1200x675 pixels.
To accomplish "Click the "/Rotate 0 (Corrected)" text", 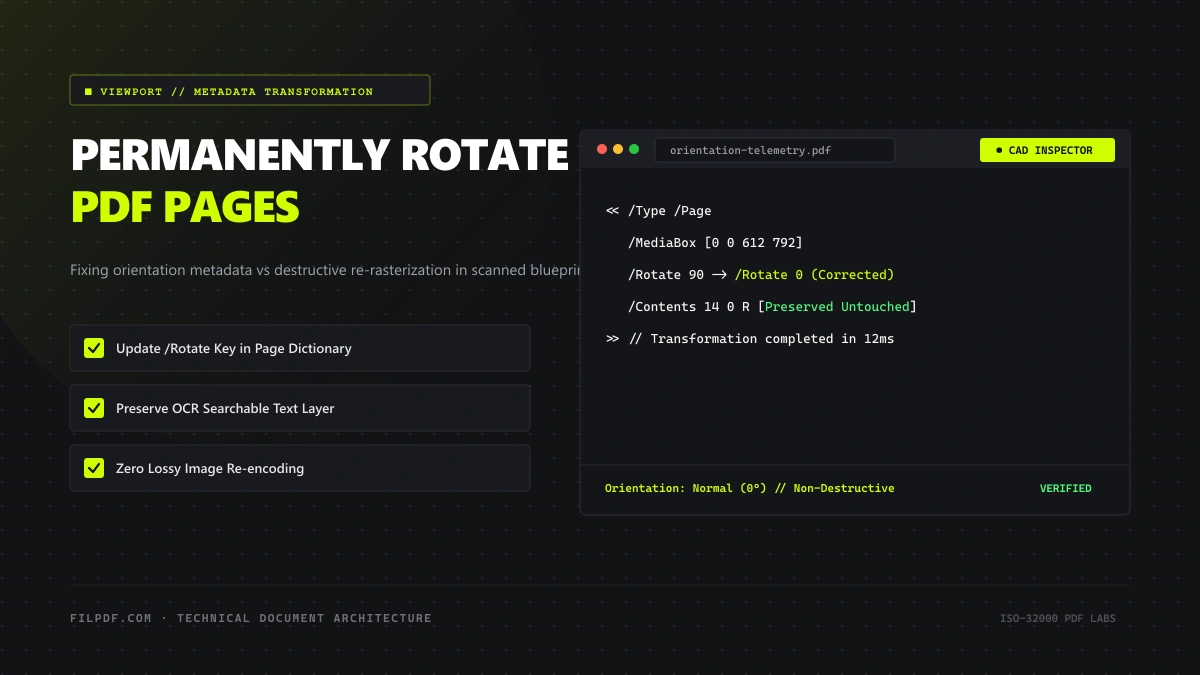I will (x=814, y=275).
